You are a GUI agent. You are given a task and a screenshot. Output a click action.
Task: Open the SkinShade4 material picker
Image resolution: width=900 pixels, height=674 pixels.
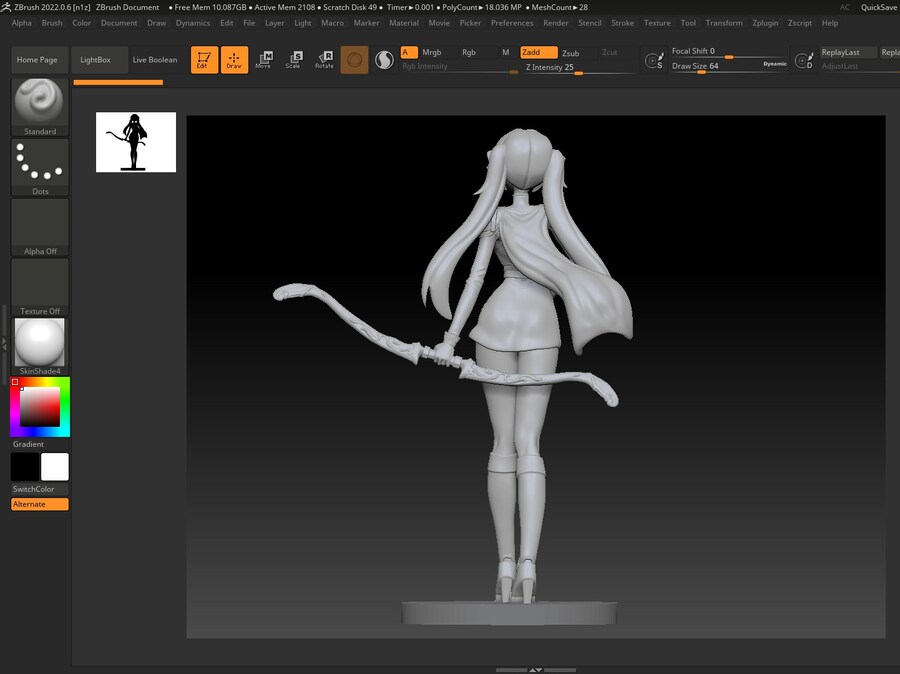coord(40,345)
